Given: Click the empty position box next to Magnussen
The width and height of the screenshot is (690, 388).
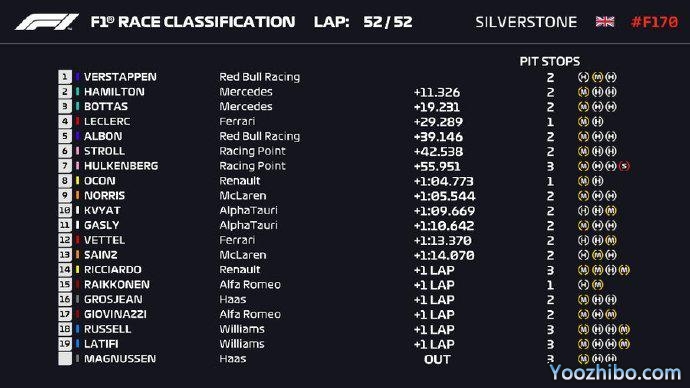Looking at the screenshot, I should coord(65,359).
